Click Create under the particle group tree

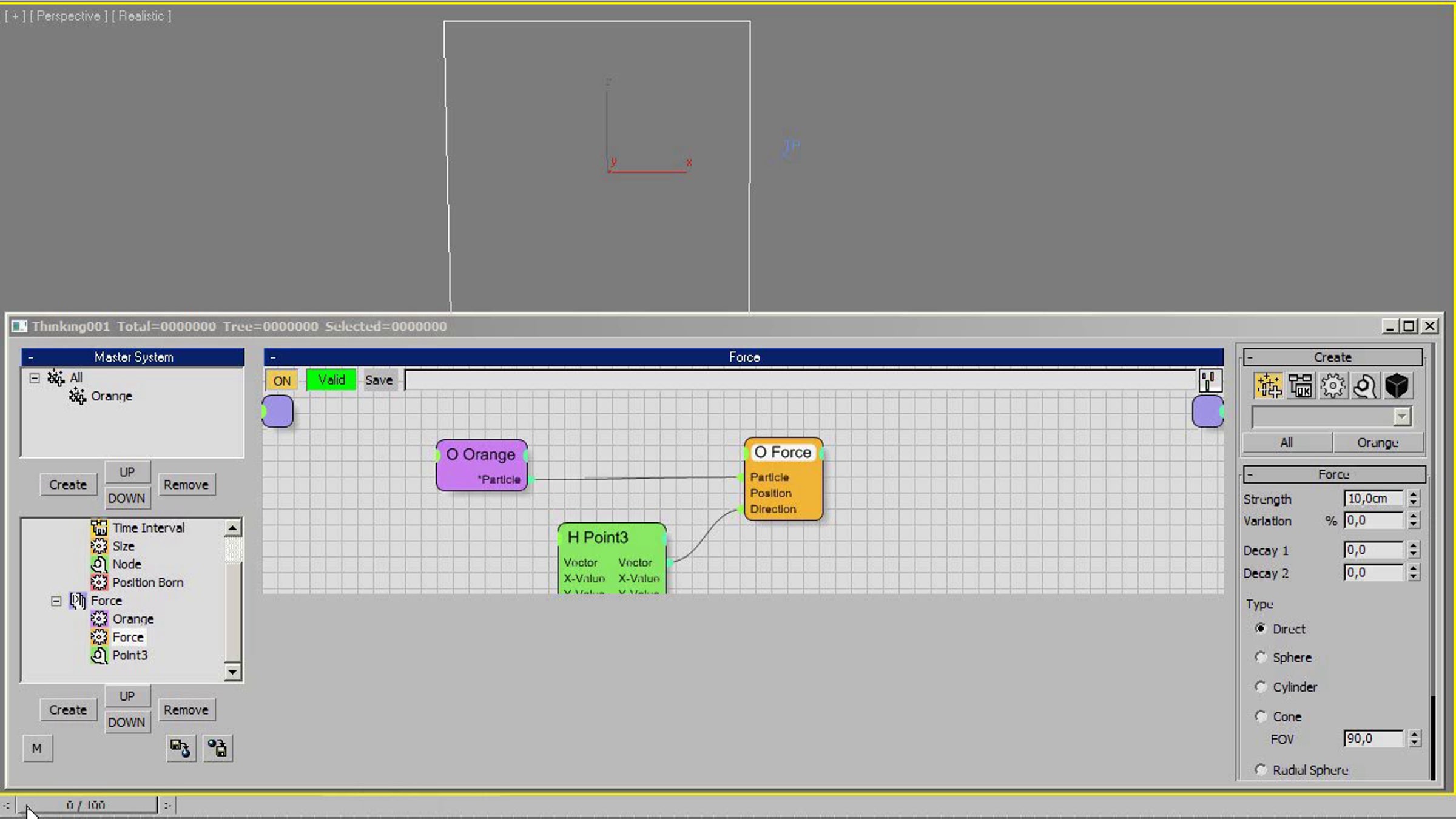click(x=68, y=485)
